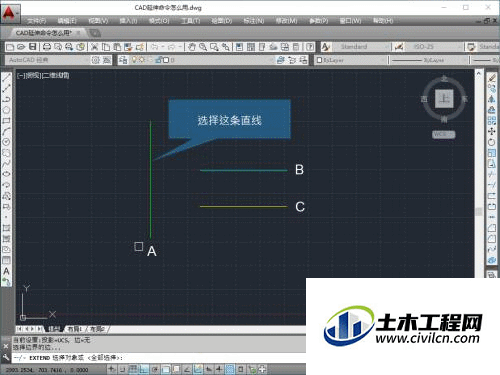Open the 文件(F) menu

pyautogui.click(x=36, y=21)
